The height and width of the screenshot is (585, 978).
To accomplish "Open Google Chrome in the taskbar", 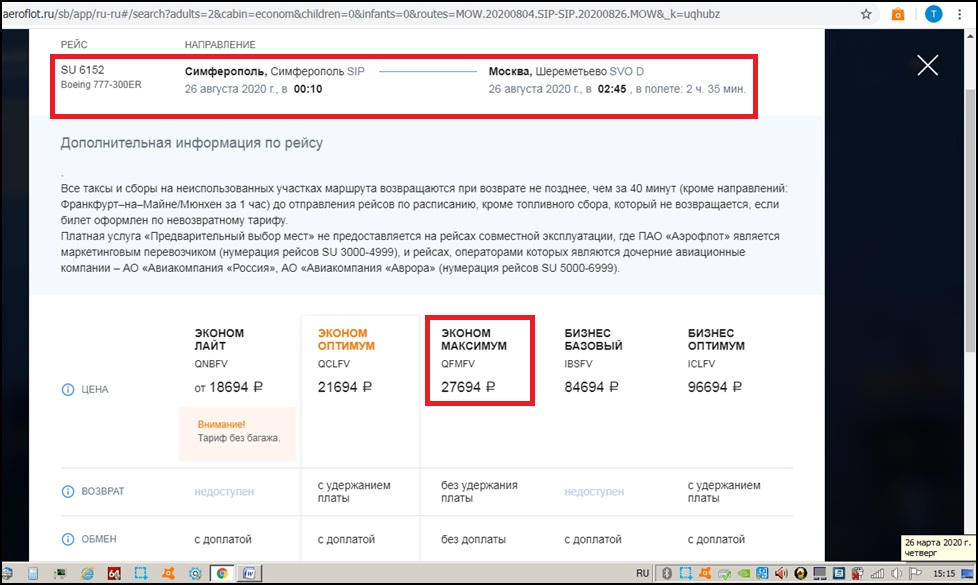I will (222, 573).
